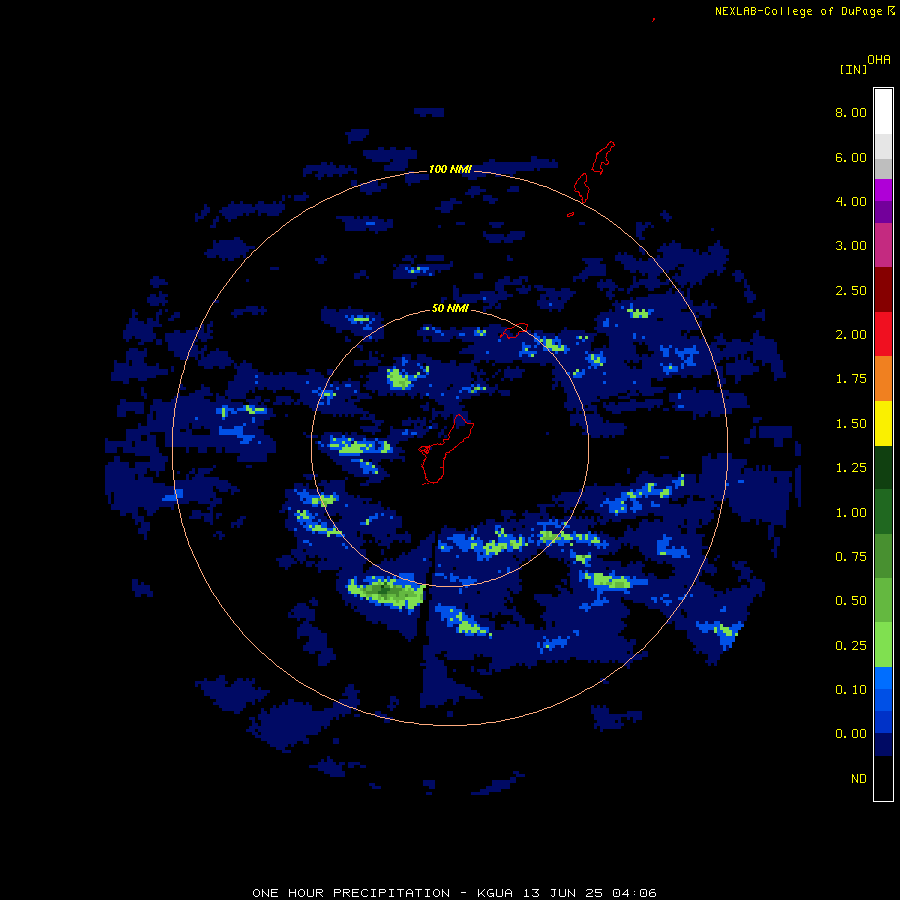Click the 100 NMI range ring label

pyautogui.click(x=450, y=169)
